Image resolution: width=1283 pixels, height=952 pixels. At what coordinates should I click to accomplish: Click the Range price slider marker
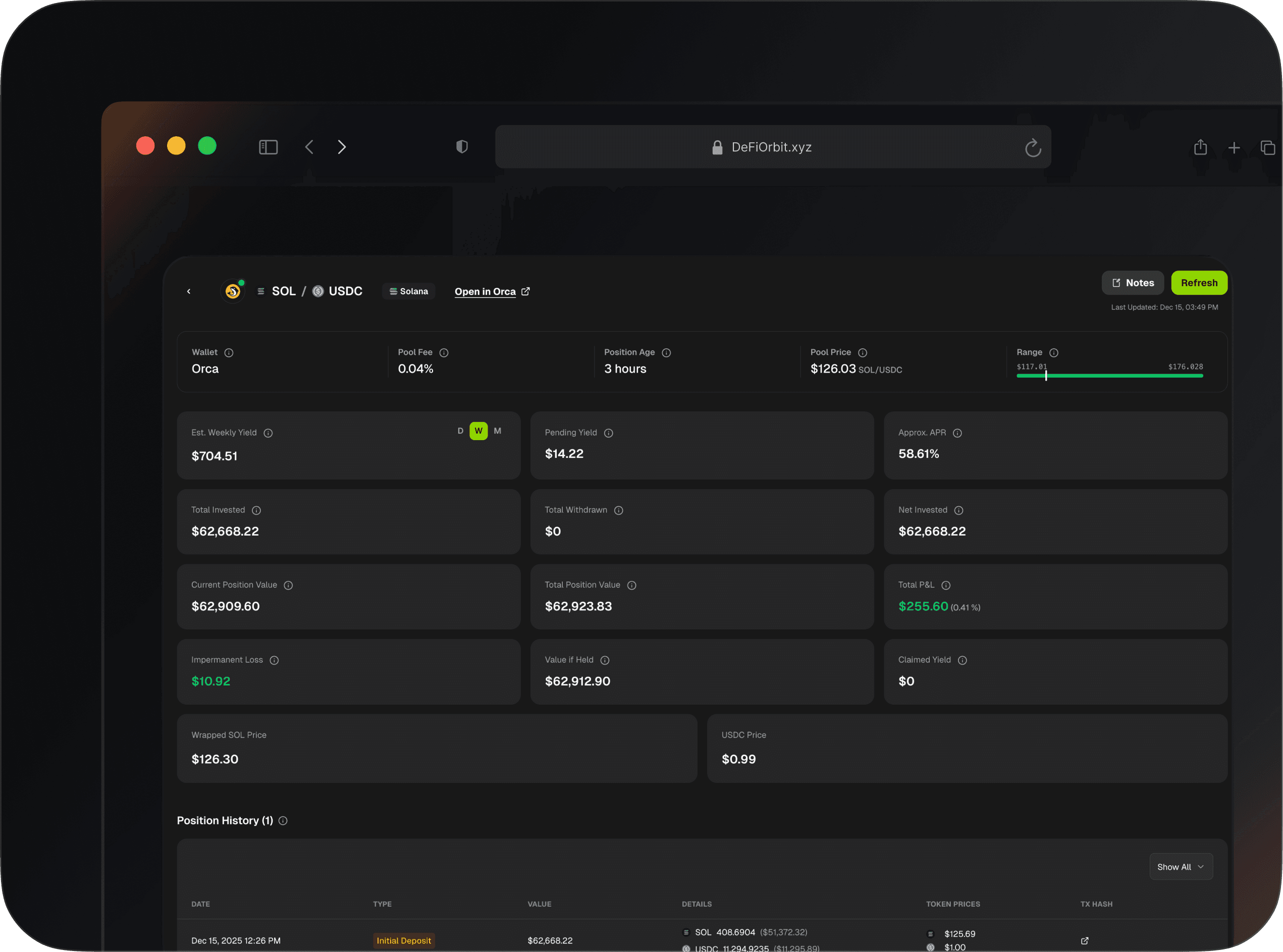[x=1046, y=376]
